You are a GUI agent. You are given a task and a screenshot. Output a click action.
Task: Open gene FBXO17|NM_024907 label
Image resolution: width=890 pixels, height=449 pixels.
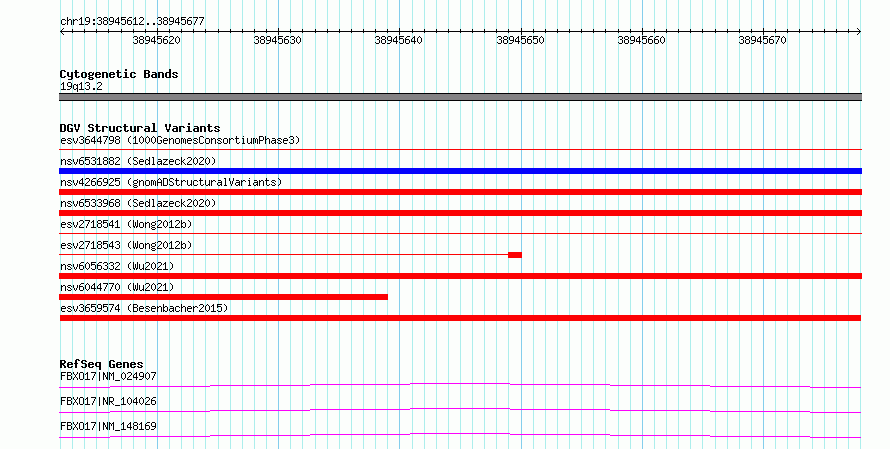click(108, 376)
